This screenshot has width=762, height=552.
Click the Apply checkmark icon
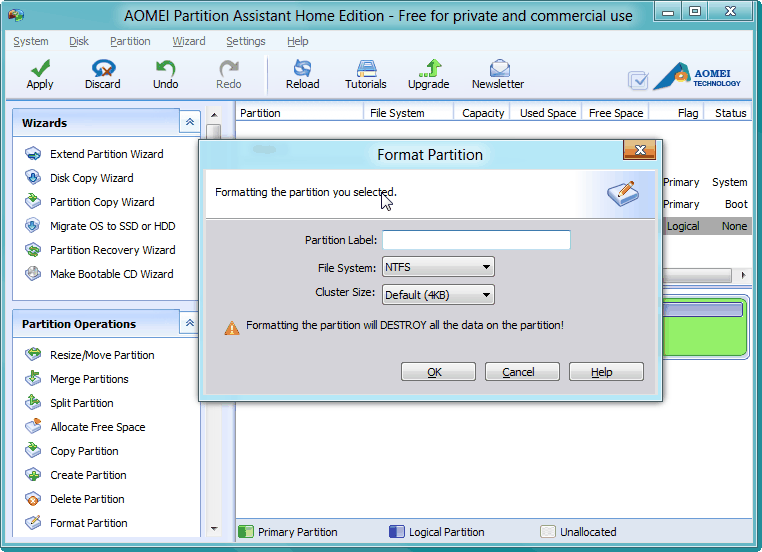click(x=40, y=68)
